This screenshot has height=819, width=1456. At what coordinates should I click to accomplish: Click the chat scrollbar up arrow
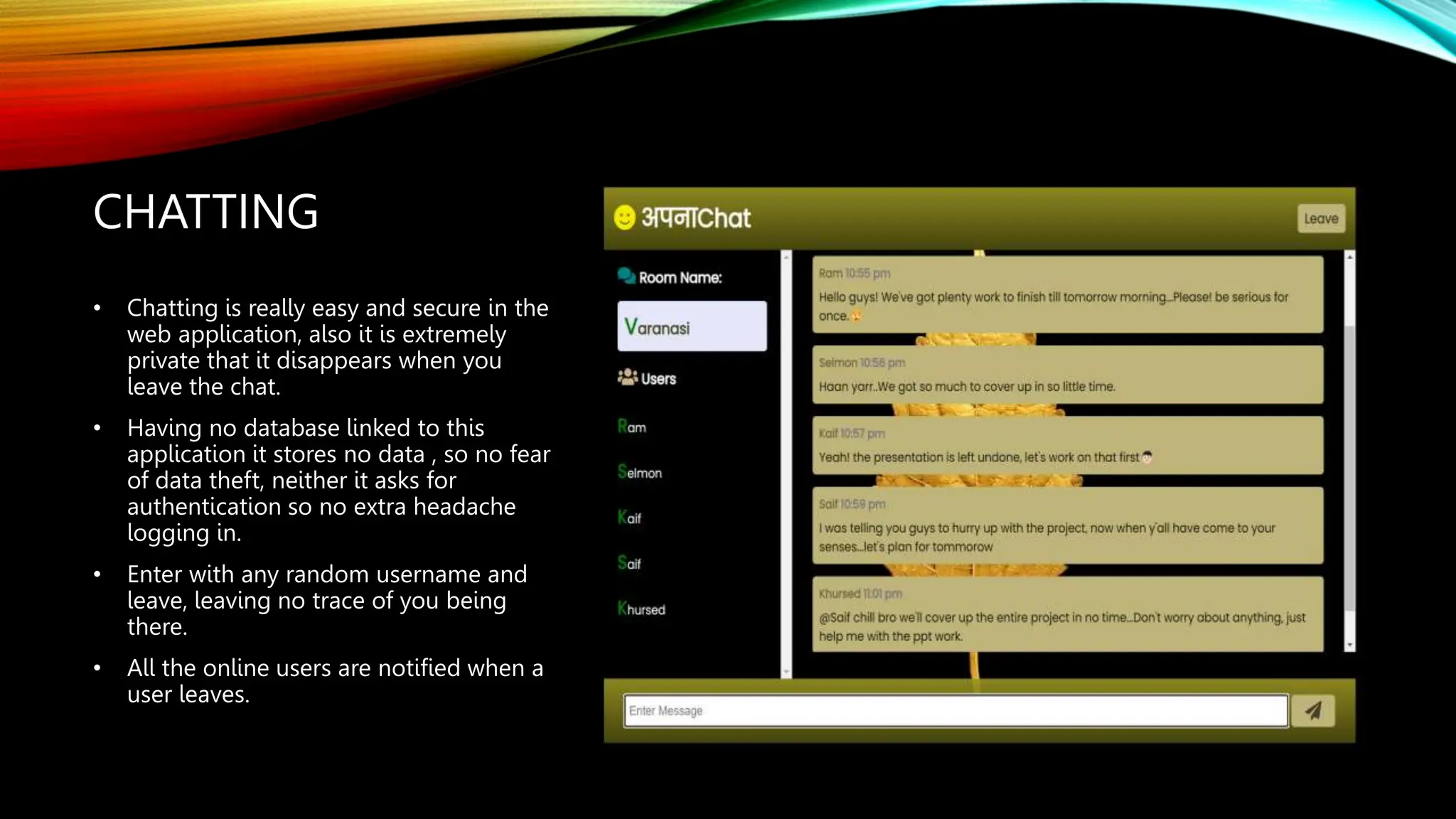[1349, 257]
